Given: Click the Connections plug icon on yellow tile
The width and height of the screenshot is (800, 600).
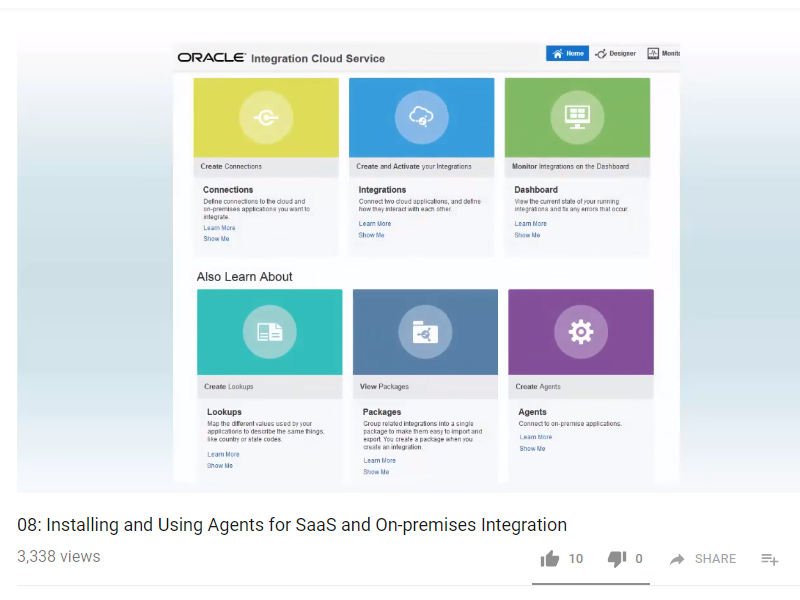Looking at the screenshot, I should pos(266,118).
